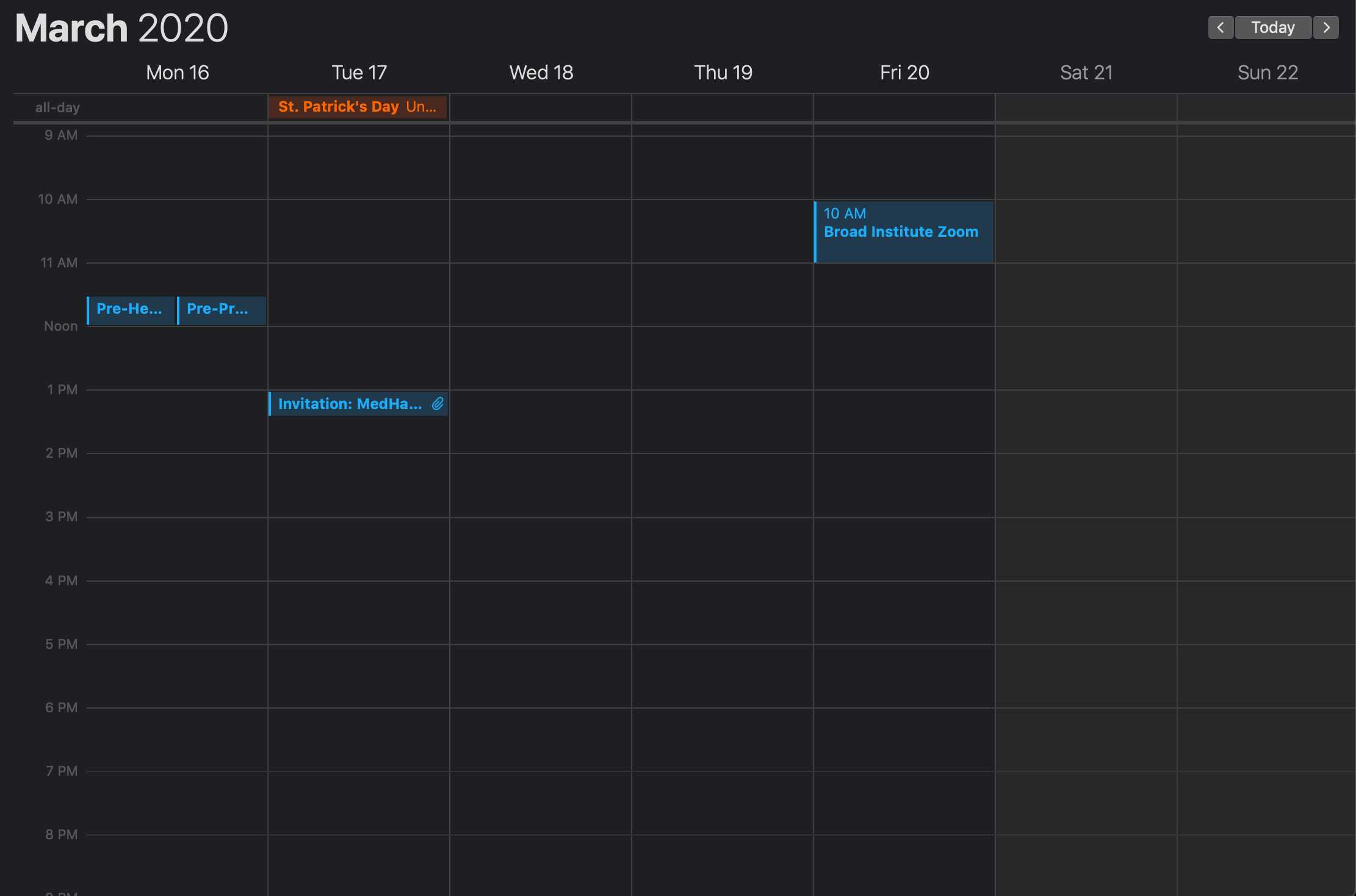
Task: Click the Noon time label
Action: coord(60,326)
